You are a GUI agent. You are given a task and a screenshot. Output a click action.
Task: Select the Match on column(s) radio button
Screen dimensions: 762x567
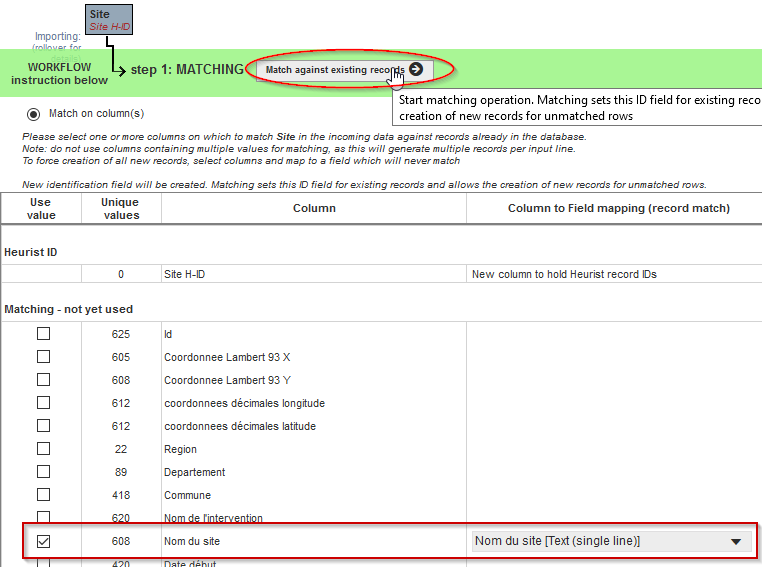point(34,114)
